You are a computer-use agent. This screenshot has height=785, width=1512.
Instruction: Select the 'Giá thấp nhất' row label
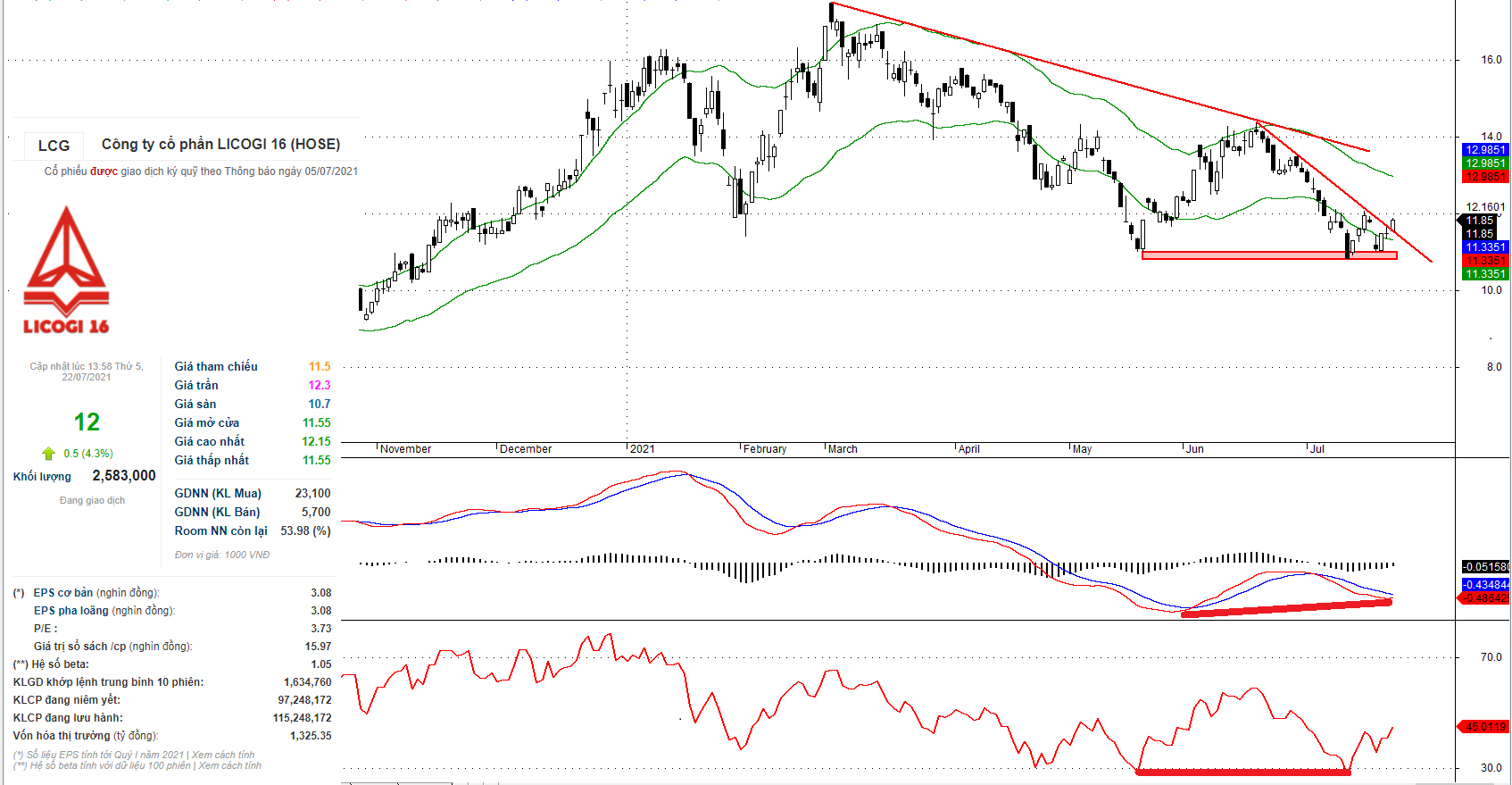(212, 460)
